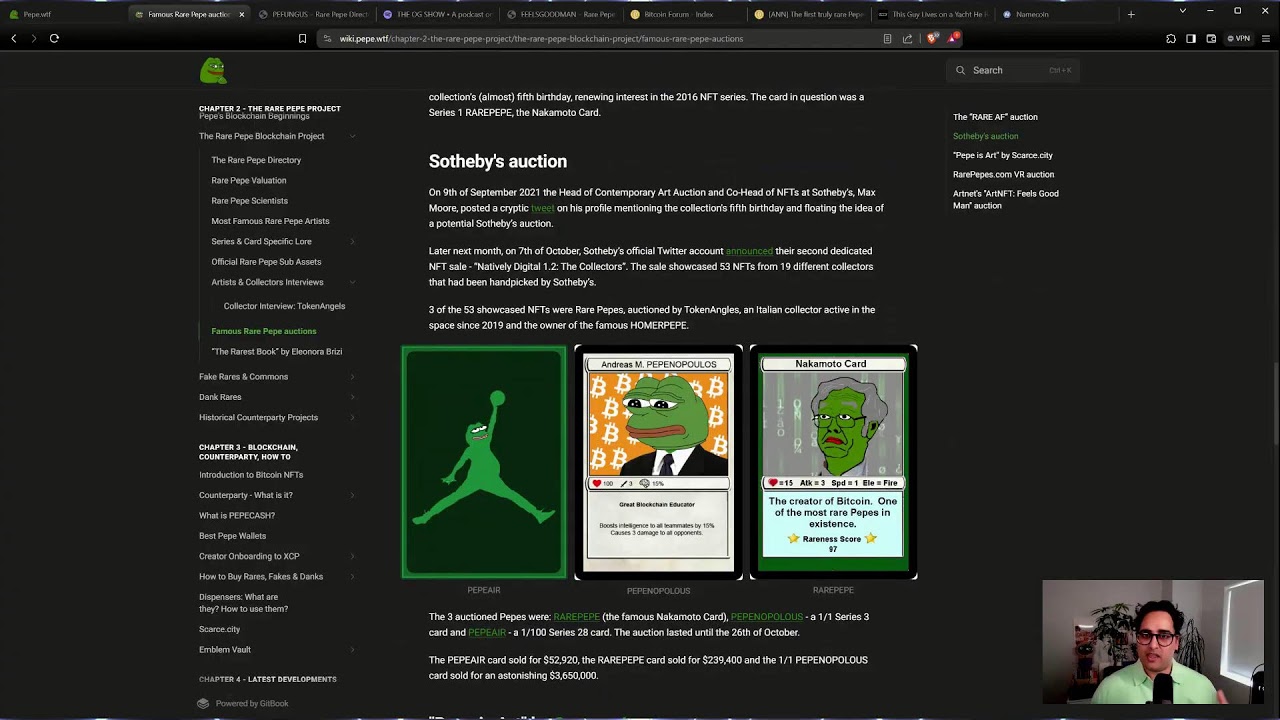Open the tab search dropdown arrow
Screen dimensions: 1280x720
(x=1182, y=11)
